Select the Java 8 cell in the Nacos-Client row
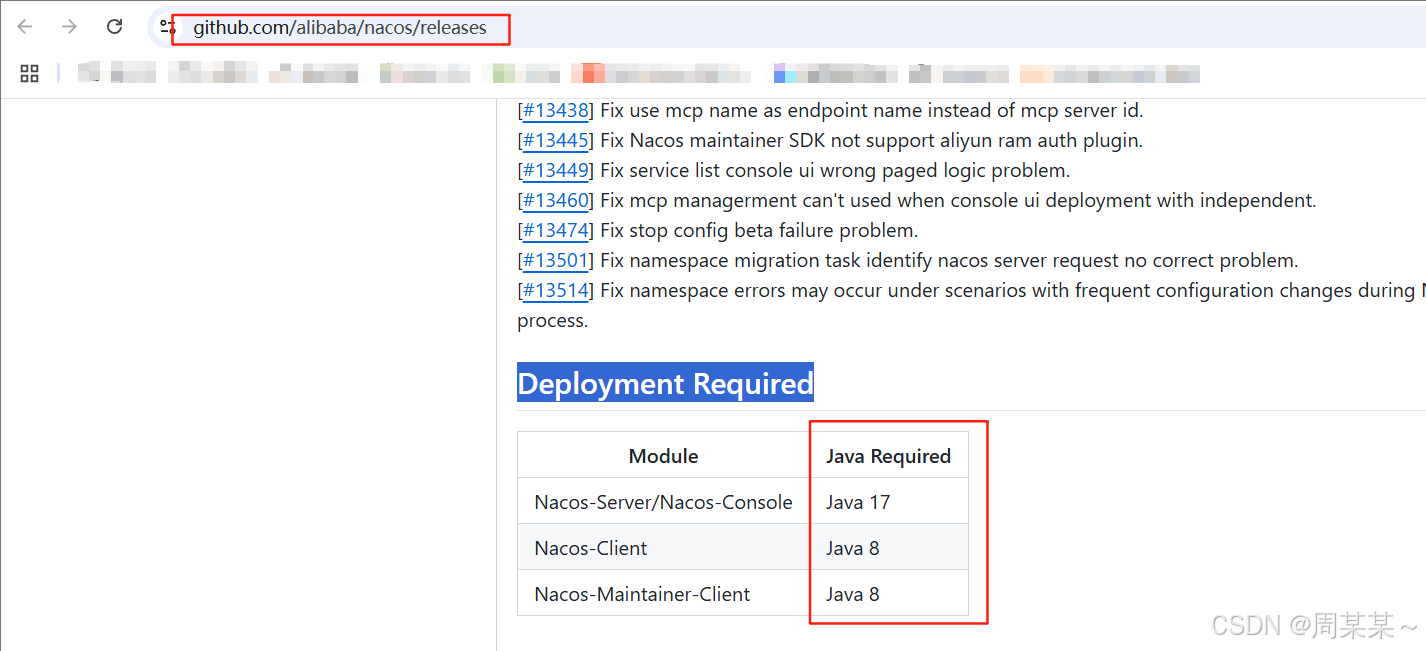The height and width of the screenshot is (651, 1426). pos(888,548)
